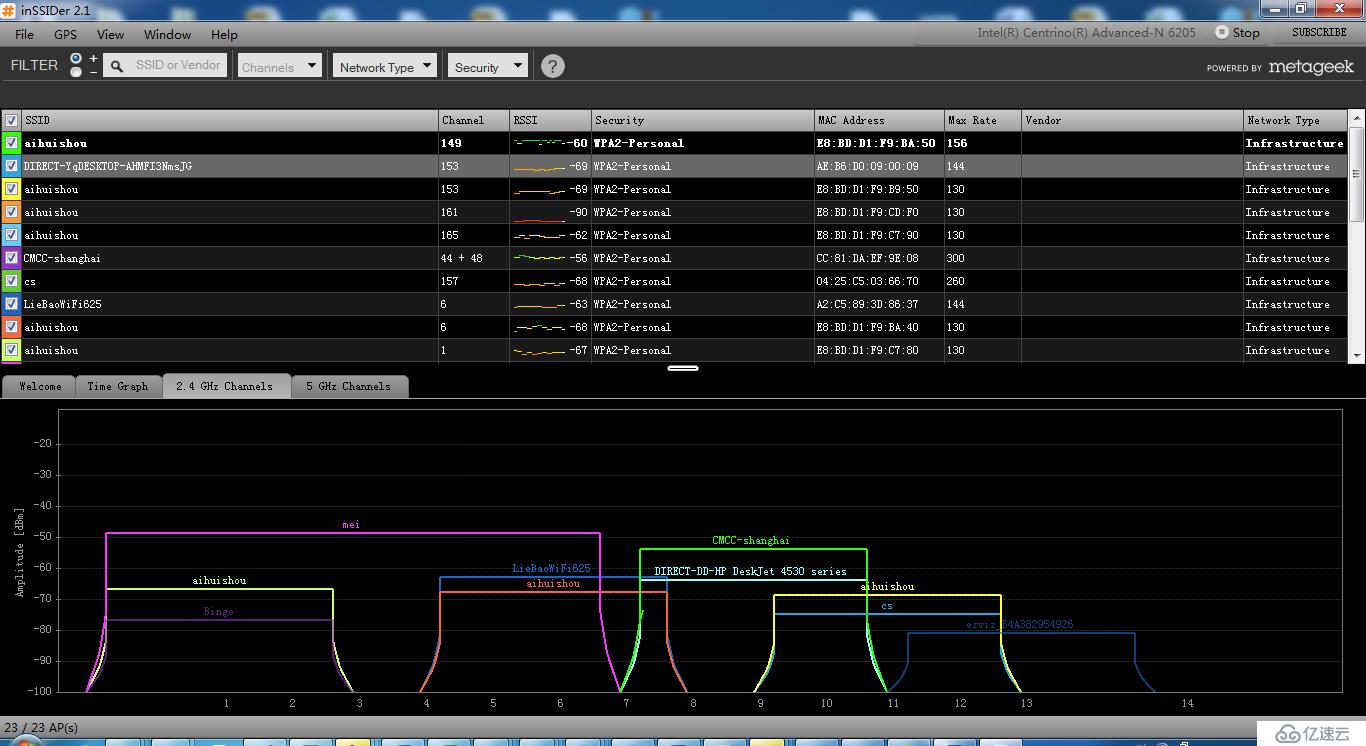Click the search magnifier in filter box
The width and height of the screenshot is (1366, 746).
(117, 66)
